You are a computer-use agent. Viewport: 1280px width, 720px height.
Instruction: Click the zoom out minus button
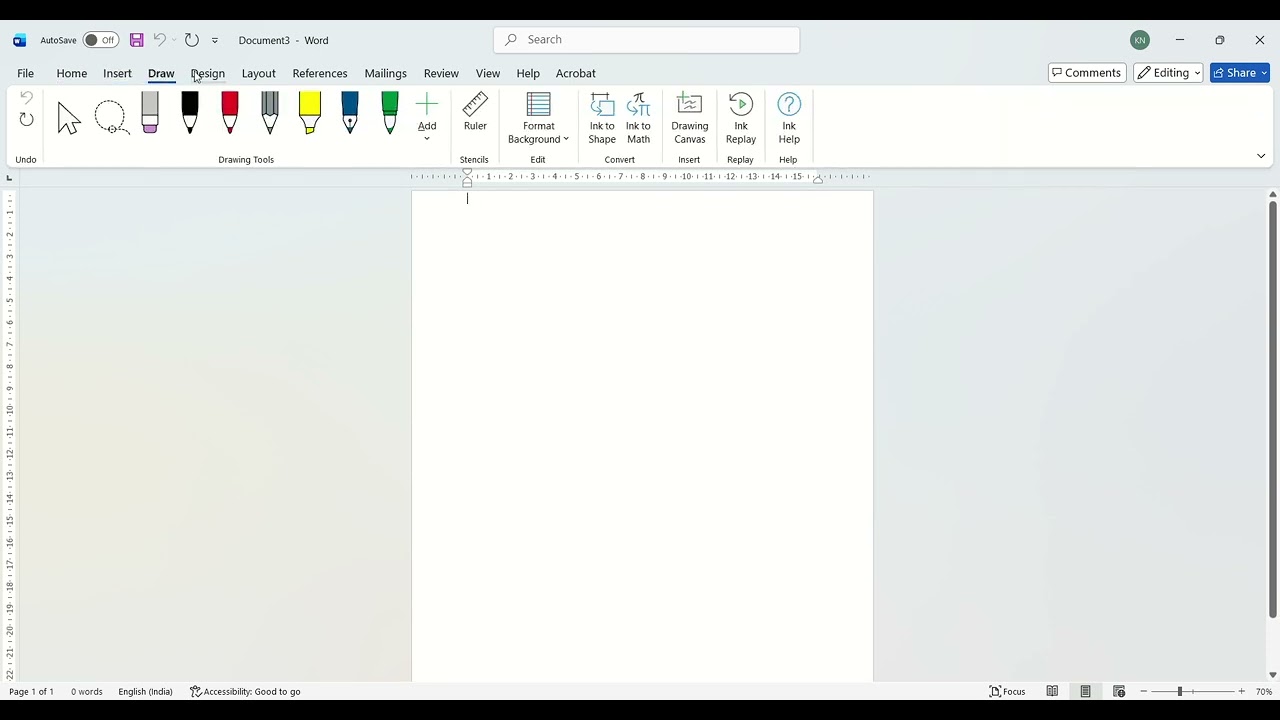click(1144, 691)
